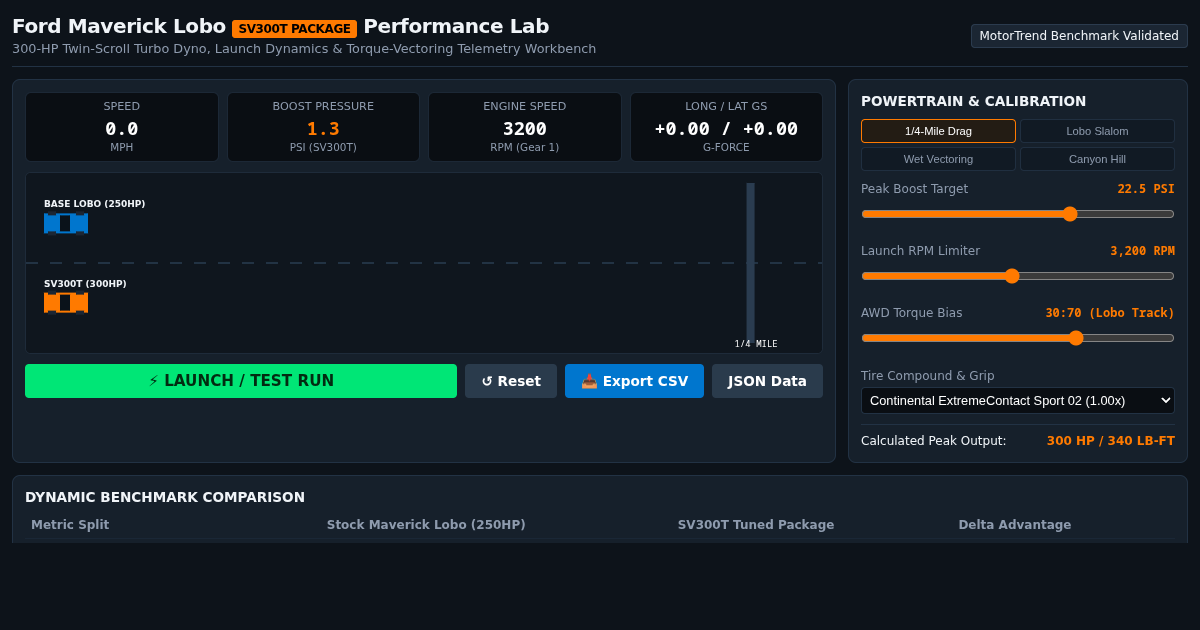Click the 30:70 (Lobo Track) value
Image resolution: width=1200 pixels, height=630 pixels.
(1110, 313)
